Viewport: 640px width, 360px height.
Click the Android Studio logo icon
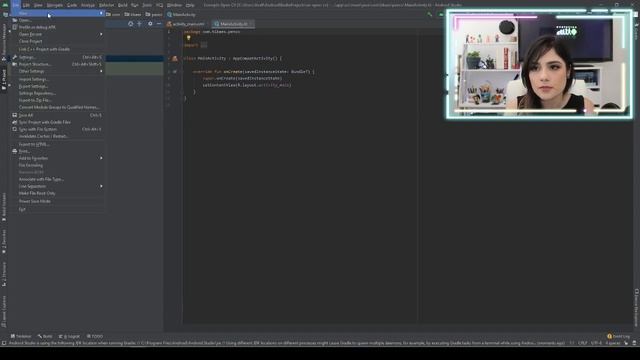click(x=5, y=5)
